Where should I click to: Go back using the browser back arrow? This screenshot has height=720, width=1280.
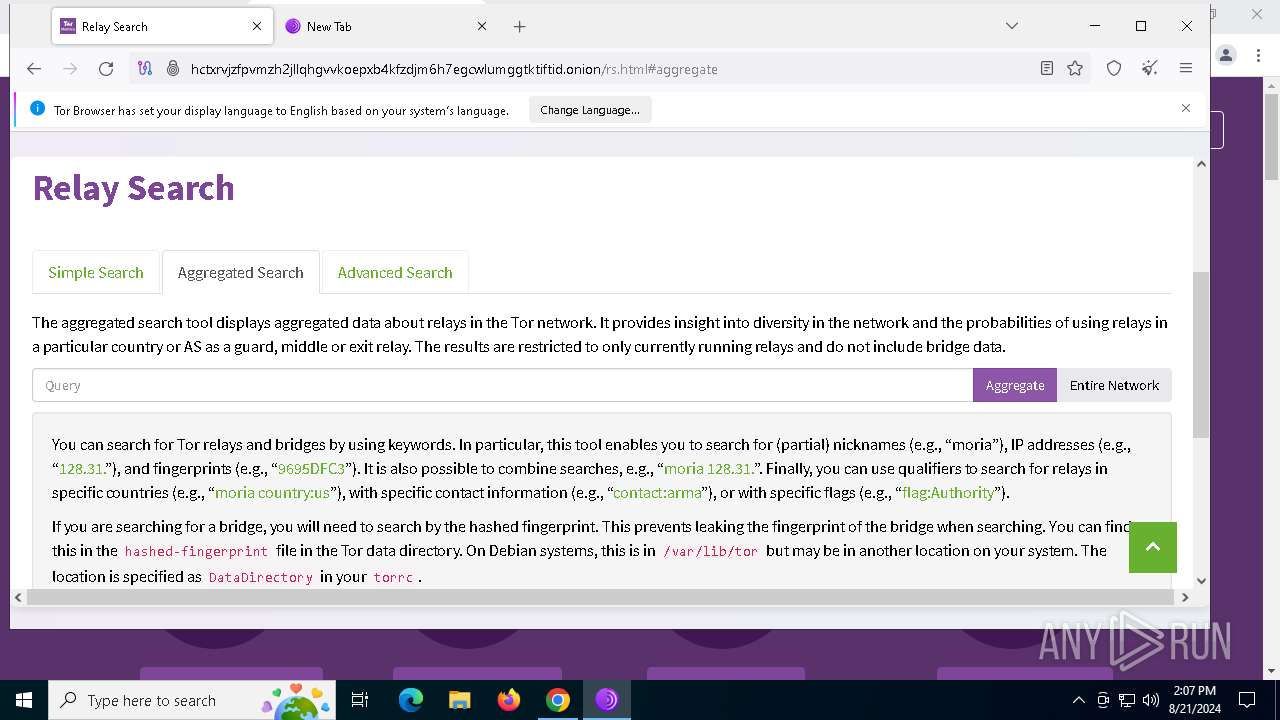[x=34, y=68]
